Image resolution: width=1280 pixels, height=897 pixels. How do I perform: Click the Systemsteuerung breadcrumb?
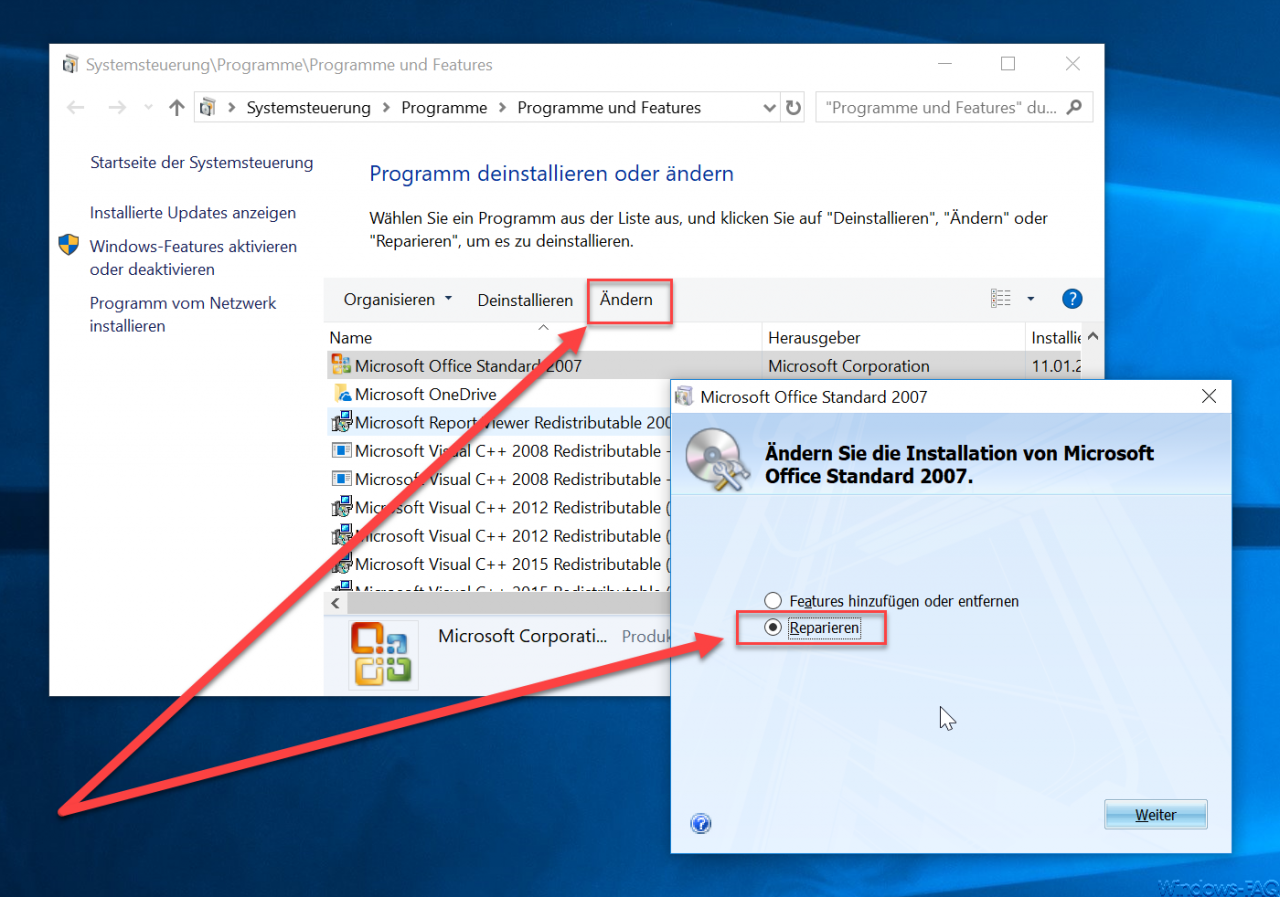(308, 107)
